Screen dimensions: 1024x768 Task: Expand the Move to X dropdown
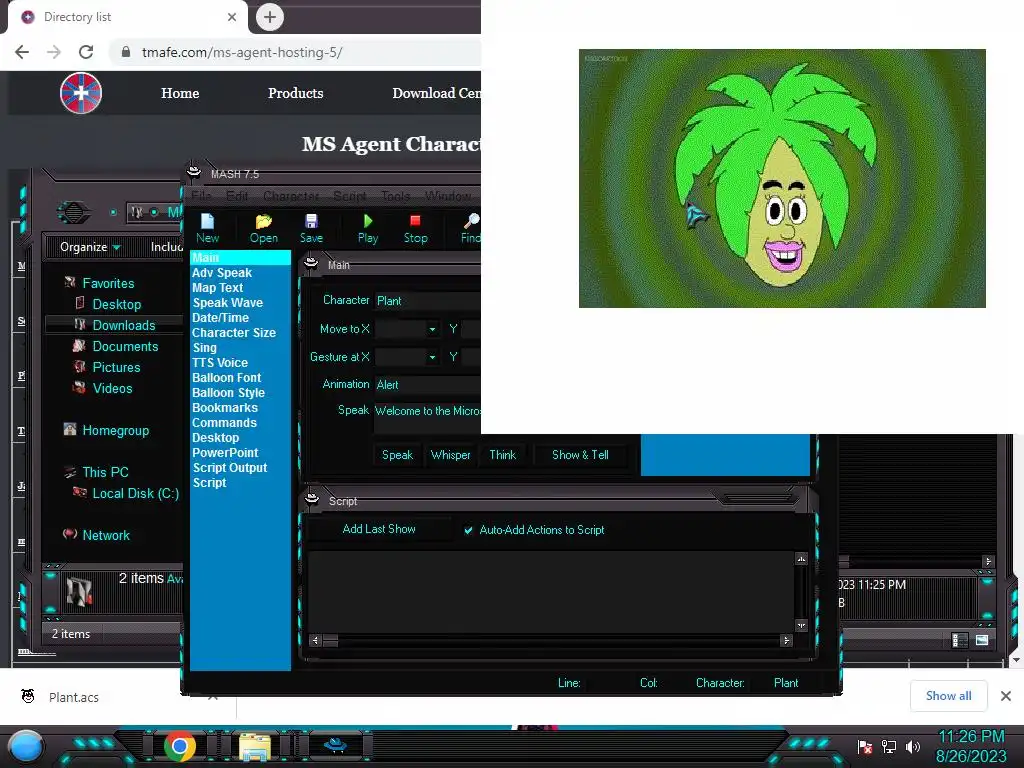432,329
